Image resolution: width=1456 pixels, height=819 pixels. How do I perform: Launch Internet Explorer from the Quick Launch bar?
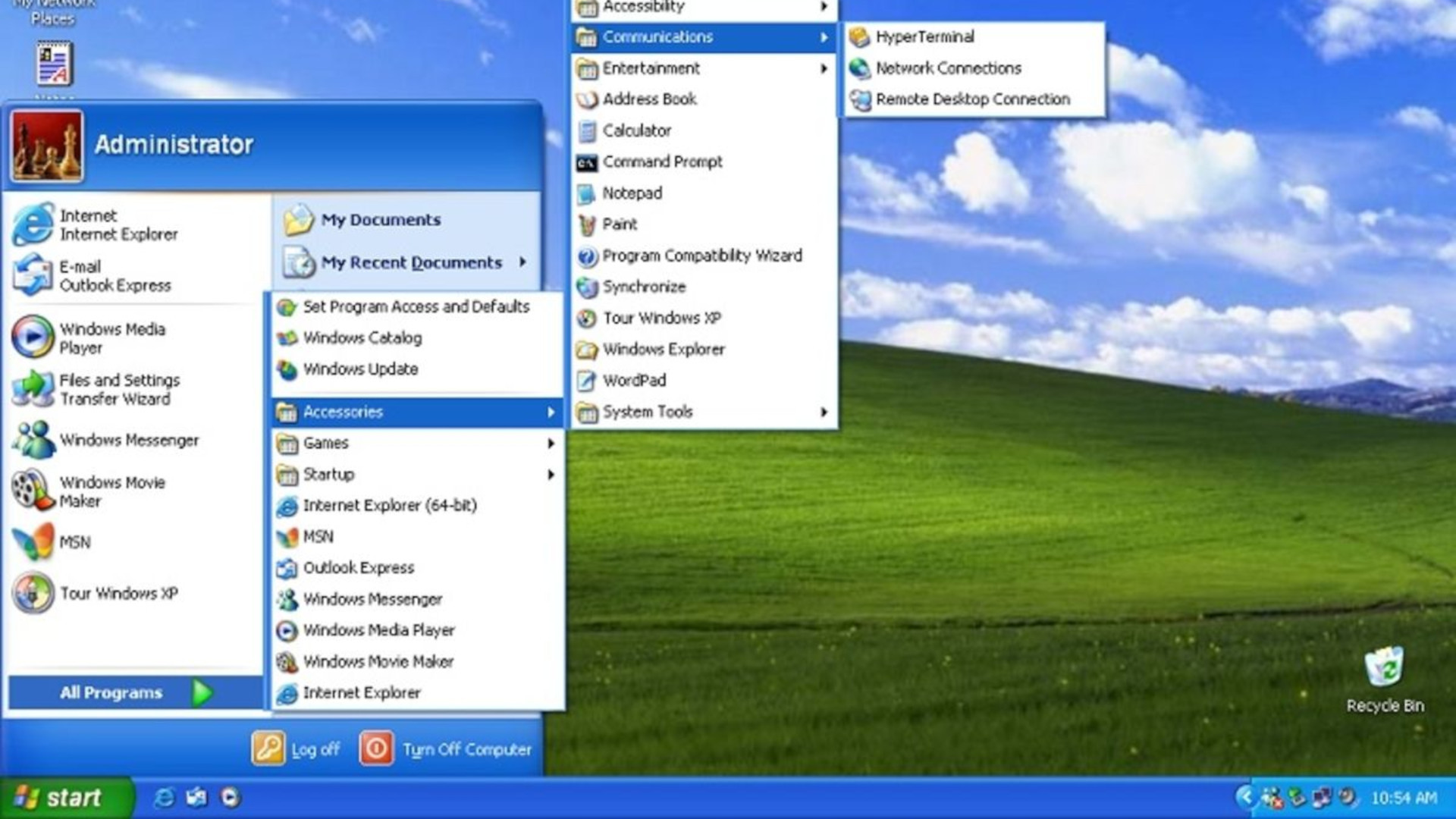tap(165, 798)
